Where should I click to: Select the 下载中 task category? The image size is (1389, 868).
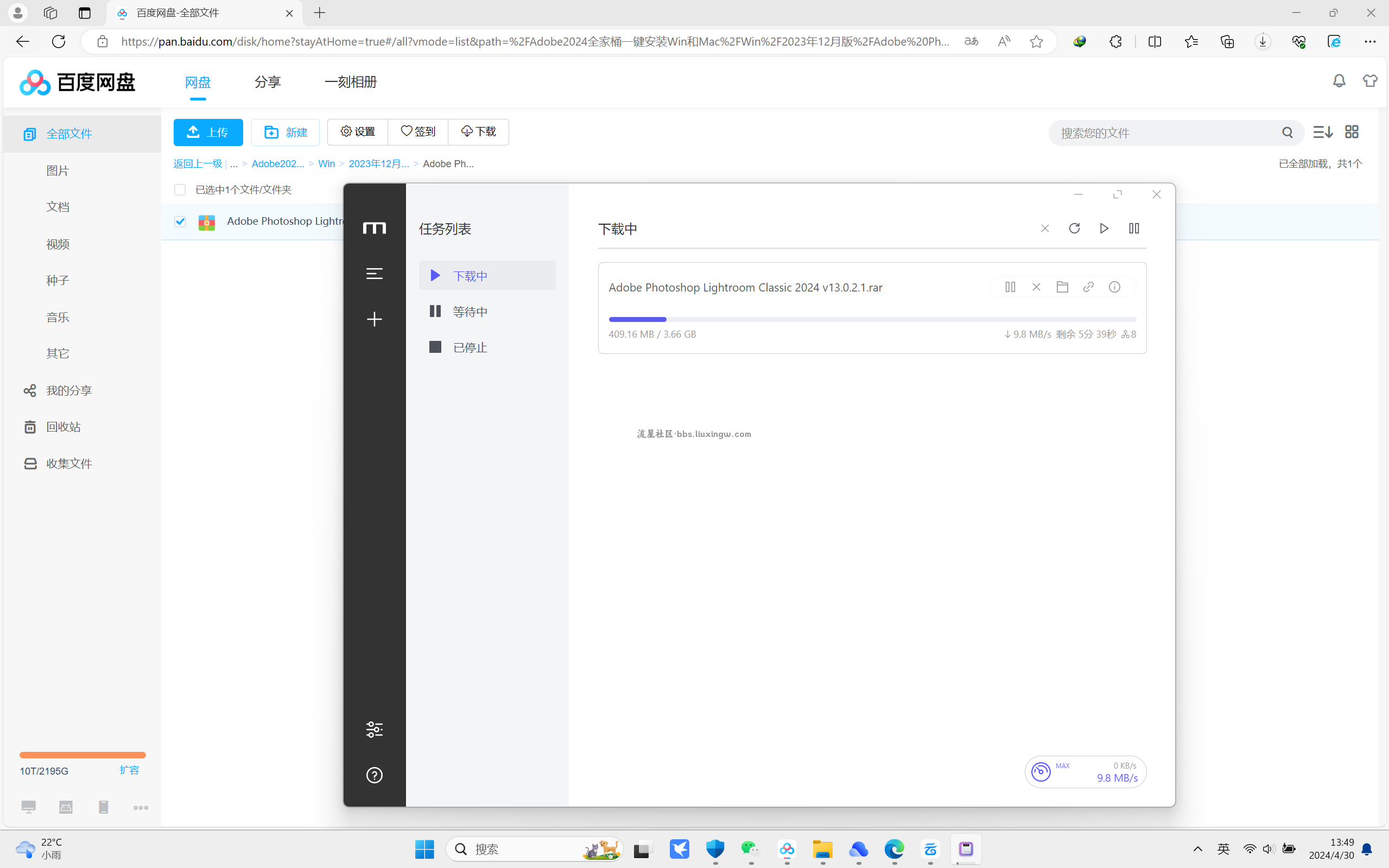487,276
